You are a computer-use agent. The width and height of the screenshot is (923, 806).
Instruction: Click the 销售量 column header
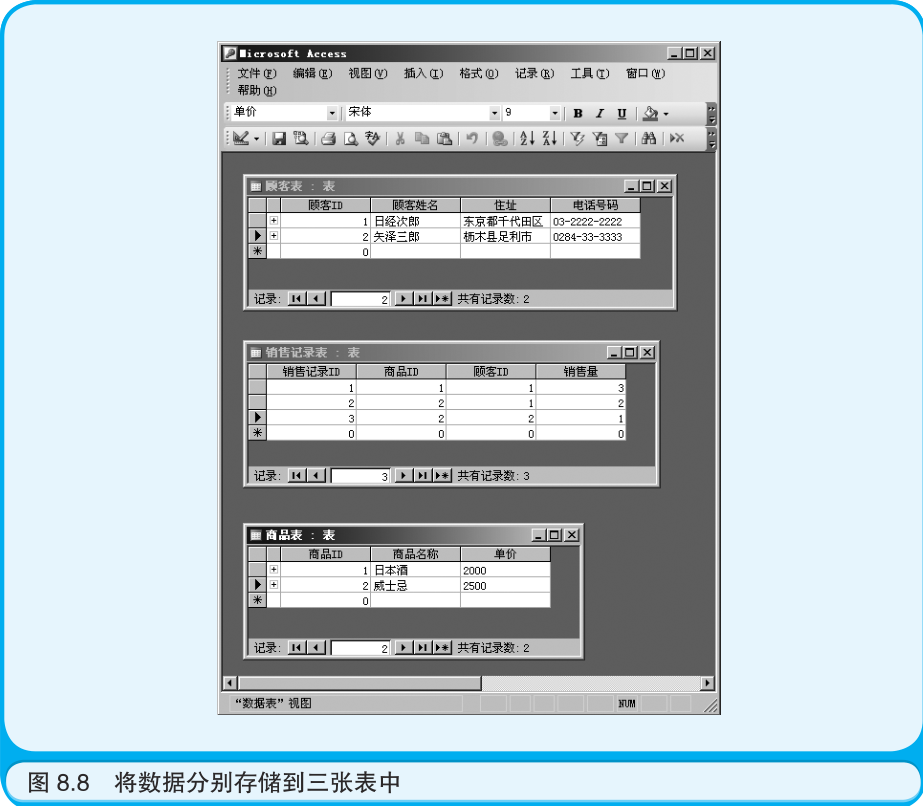pyautogui.click(x=580, y=372)
